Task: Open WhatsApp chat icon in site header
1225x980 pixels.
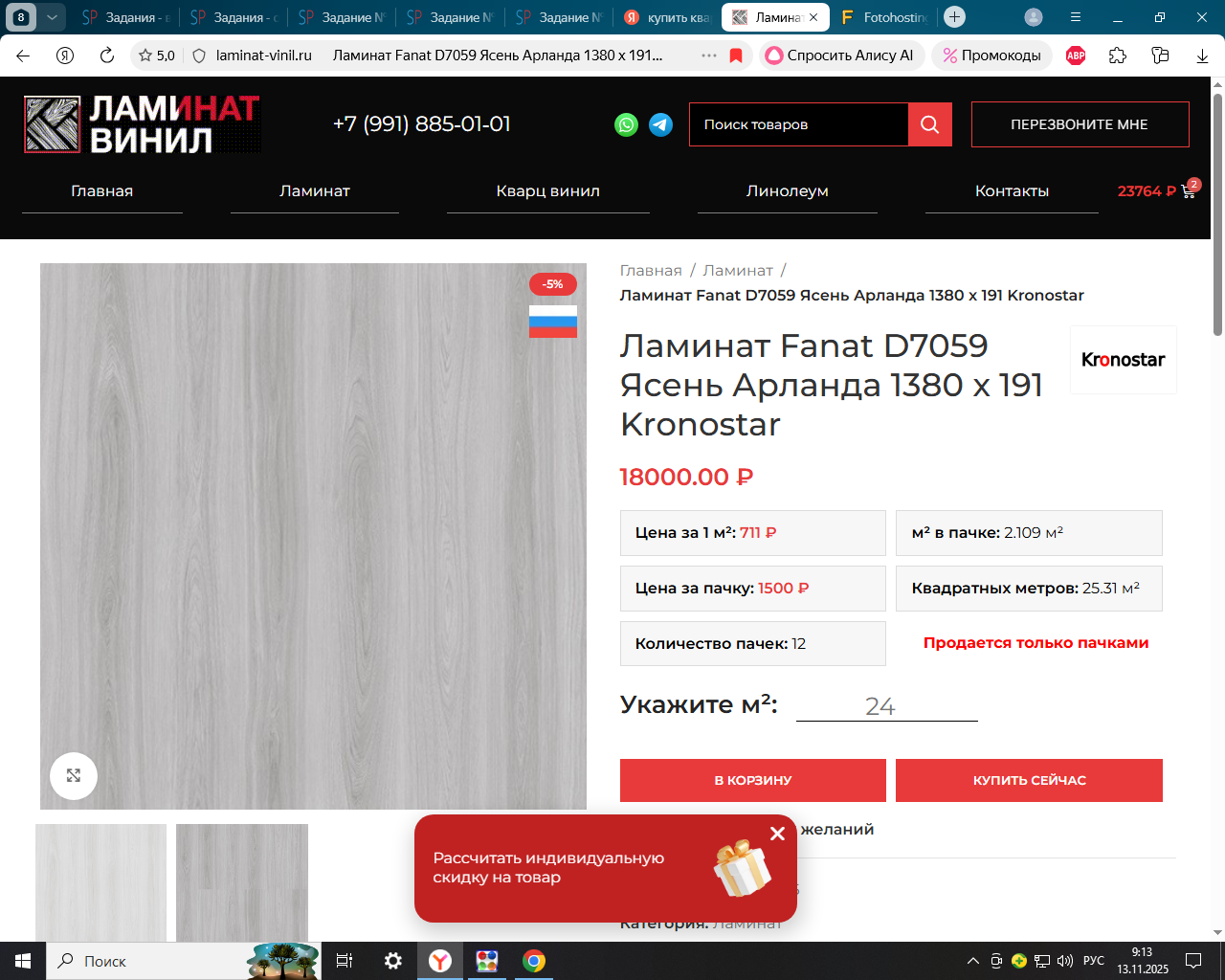Action: coord(626,124)
